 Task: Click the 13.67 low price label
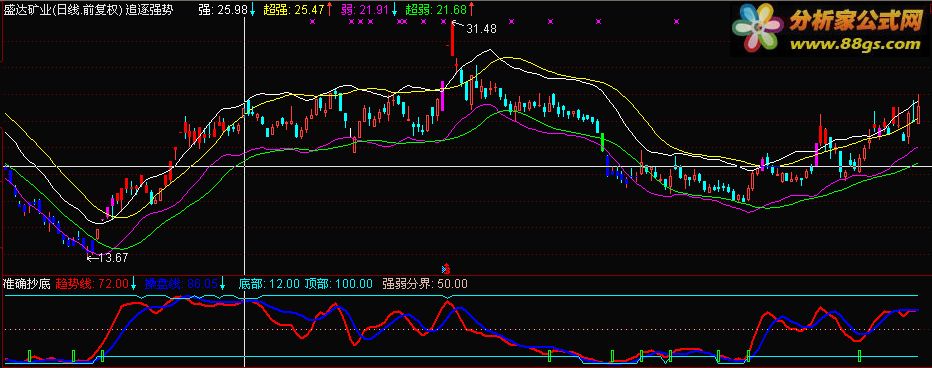coord(113,258)
